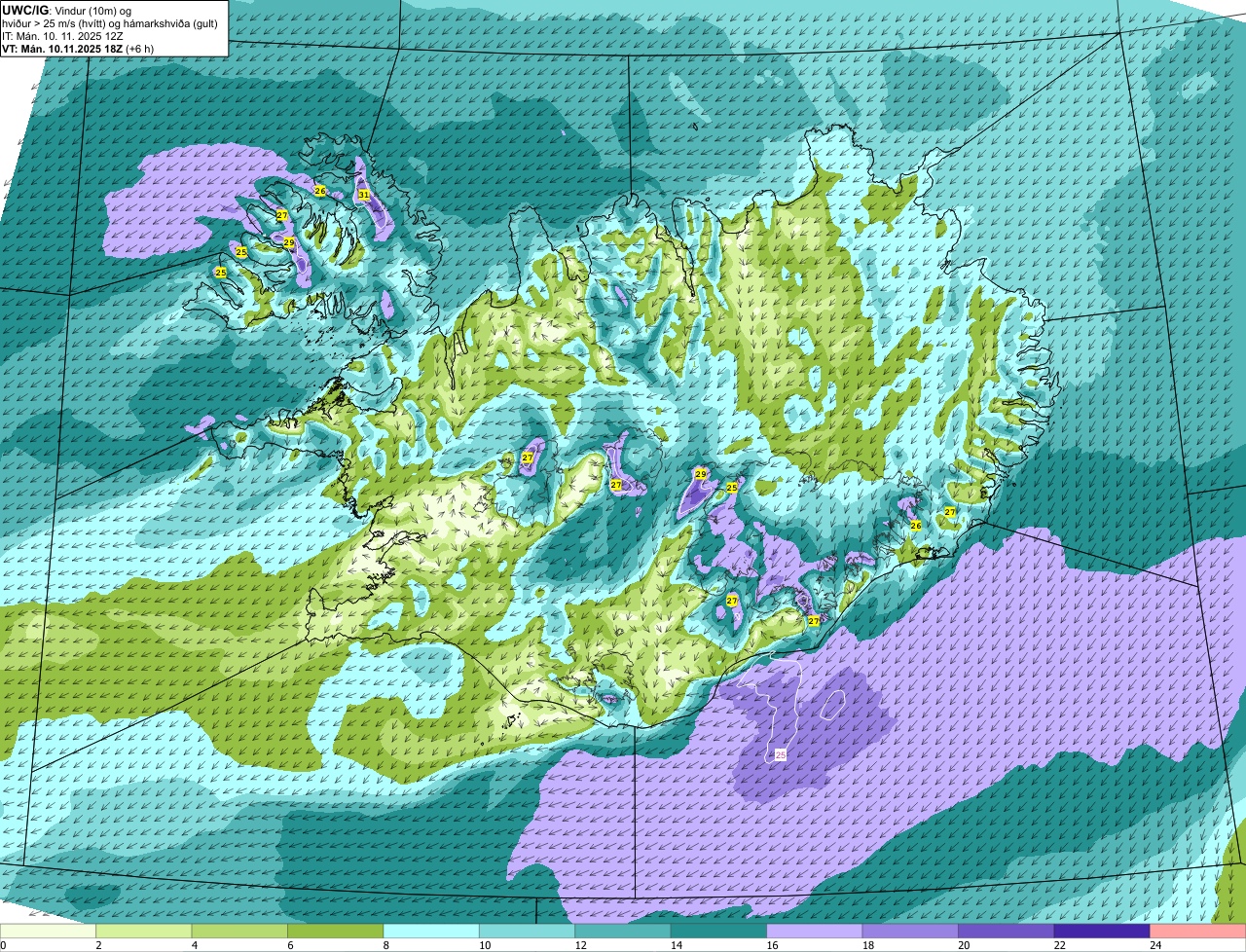
Task: Choose the dark indigo 22–24 m/s legend swatch
Action: click(1103, 931)
